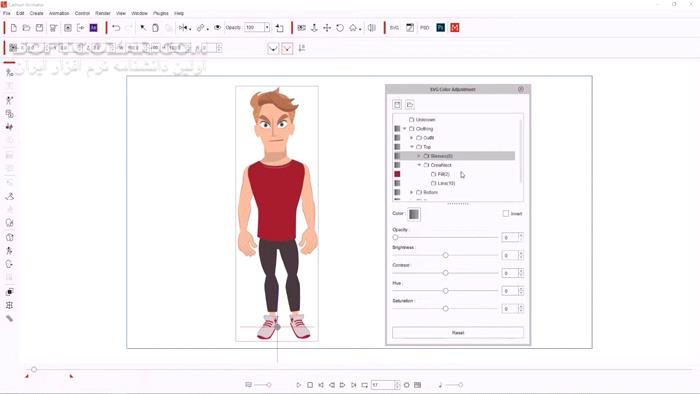Click the Photoshop Ps launch icon
This screenshot has width=700, height=394.
441,28
